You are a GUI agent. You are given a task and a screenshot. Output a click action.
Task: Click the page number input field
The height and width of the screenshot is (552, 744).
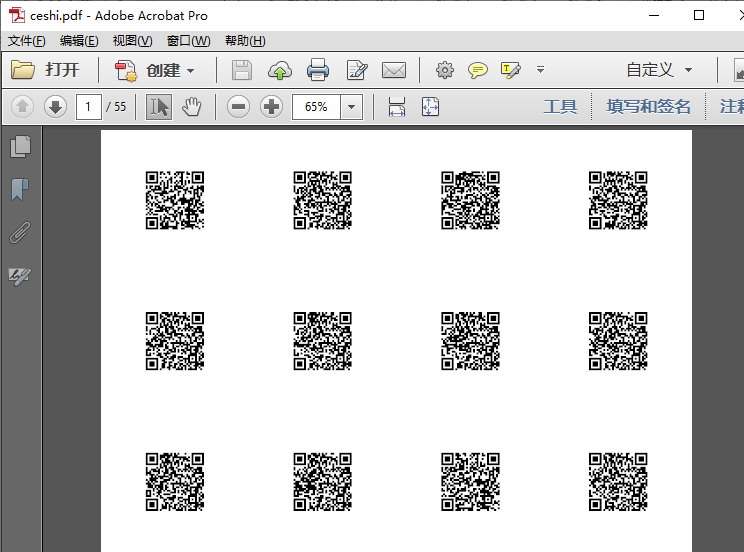pos(88,106)
